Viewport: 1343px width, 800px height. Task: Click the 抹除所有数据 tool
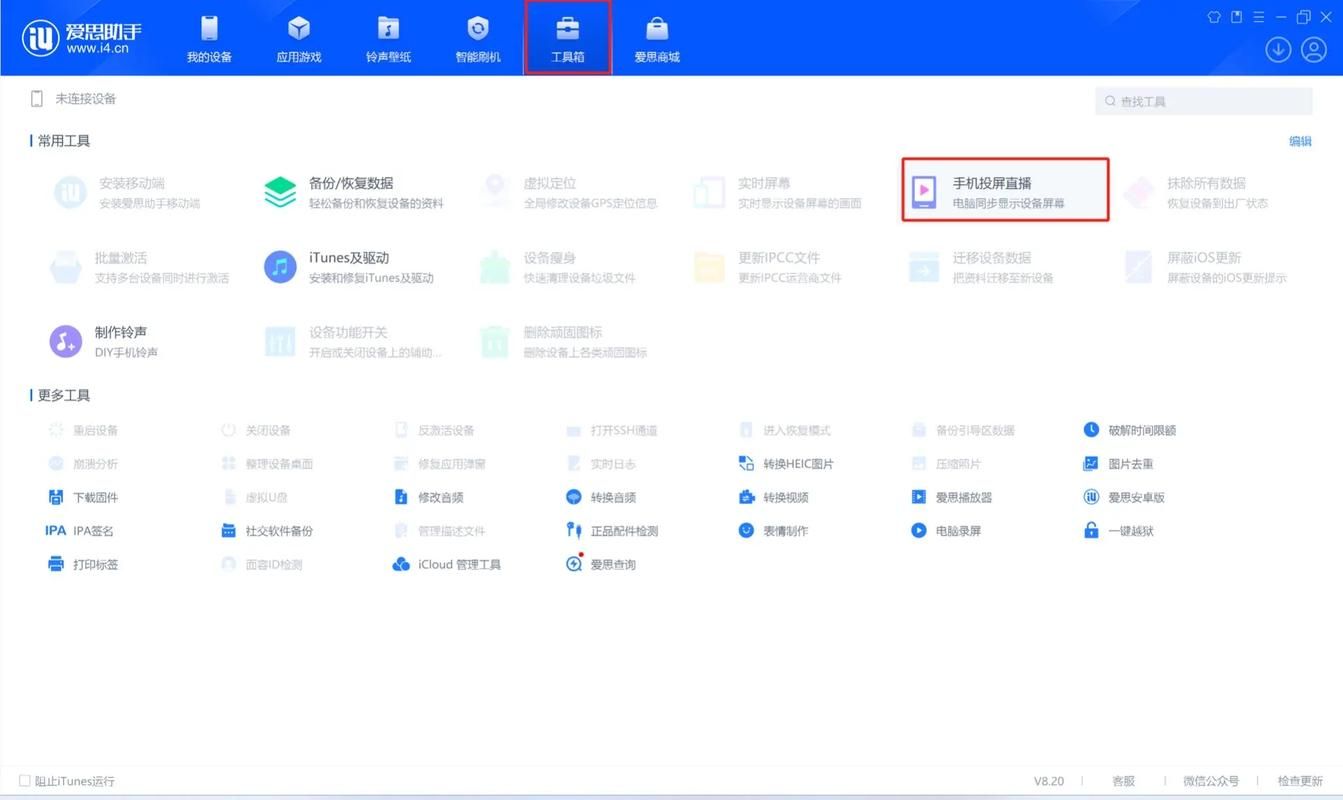1196,192
